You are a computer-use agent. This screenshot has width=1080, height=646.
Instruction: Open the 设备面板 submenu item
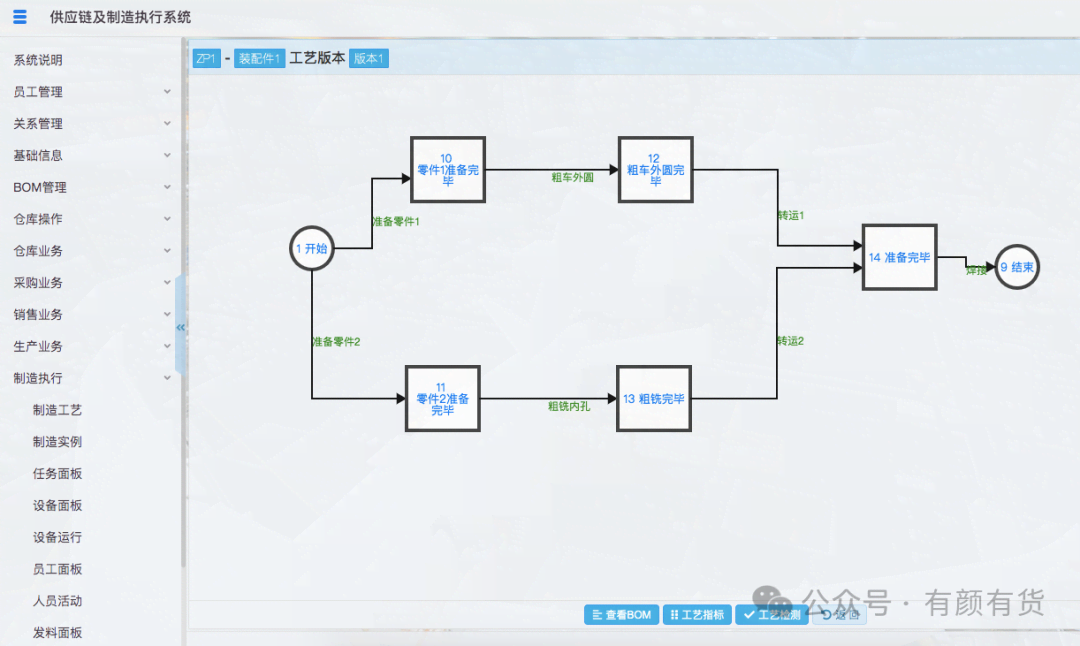point(57,505)
